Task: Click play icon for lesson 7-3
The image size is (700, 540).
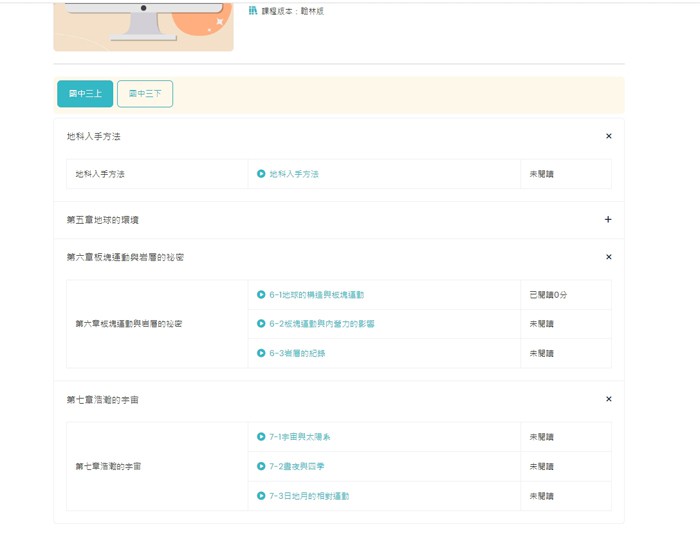Action: 261,496
